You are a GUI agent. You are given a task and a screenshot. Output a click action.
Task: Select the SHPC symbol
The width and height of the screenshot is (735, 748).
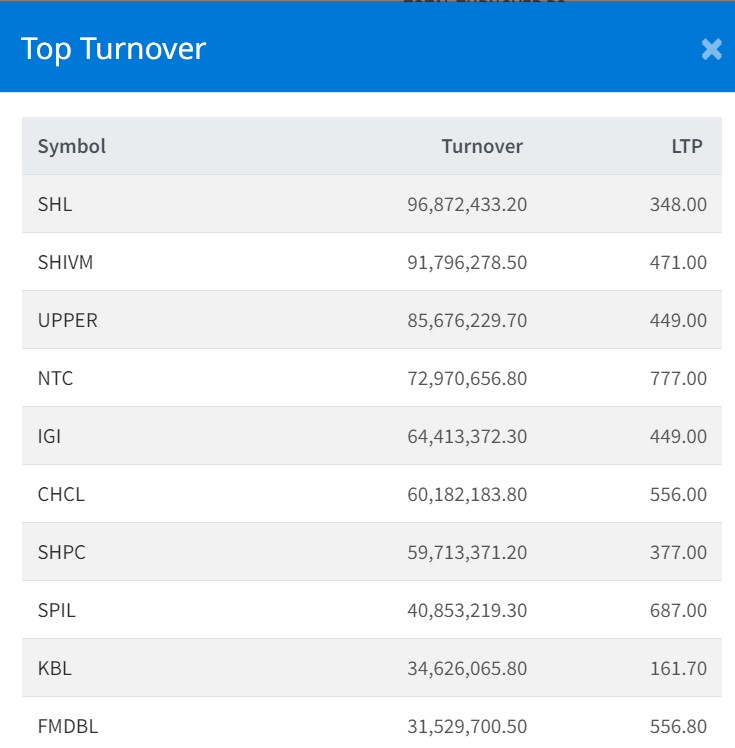click(61, 552)
